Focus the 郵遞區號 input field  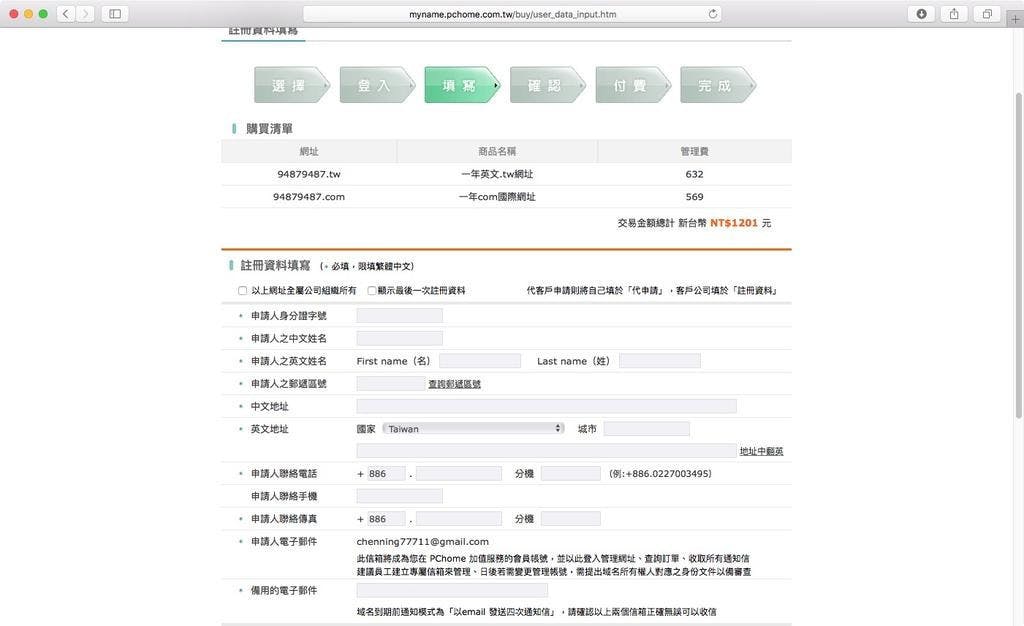pyautogui.click(x=391, y=384)
